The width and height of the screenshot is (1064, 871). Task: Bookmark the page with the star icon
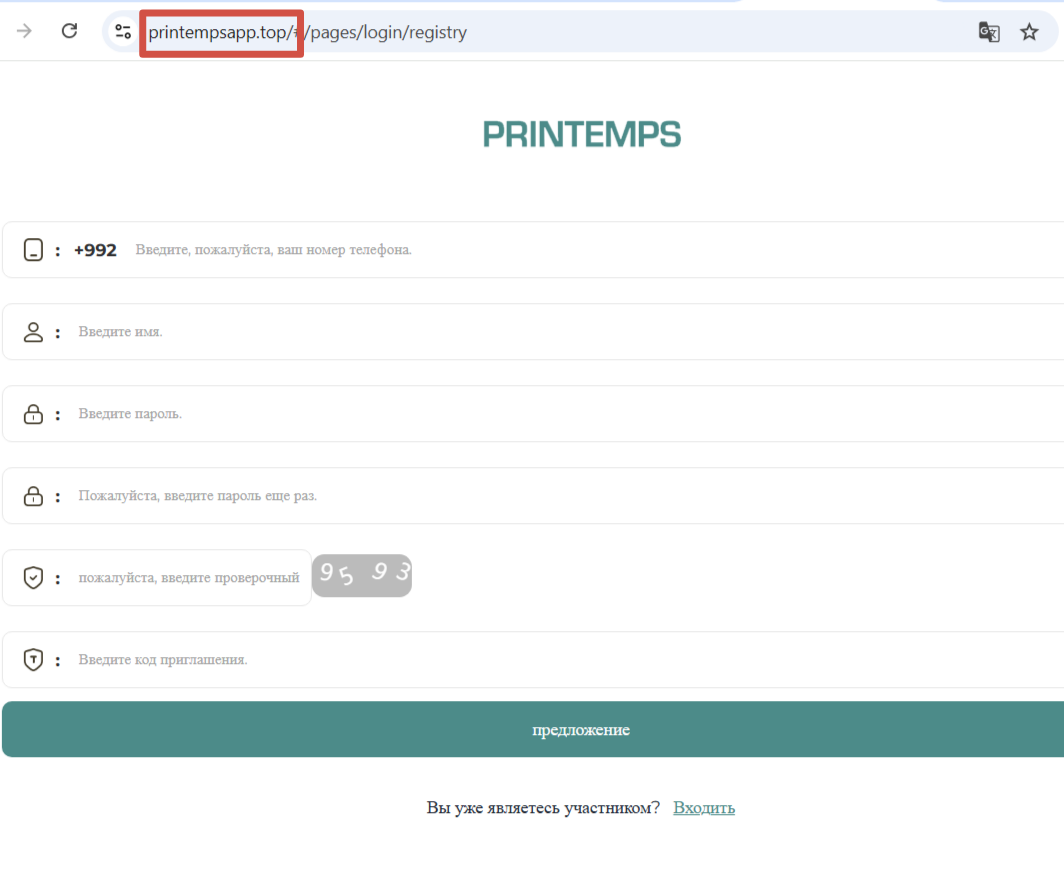[1030, 31]
